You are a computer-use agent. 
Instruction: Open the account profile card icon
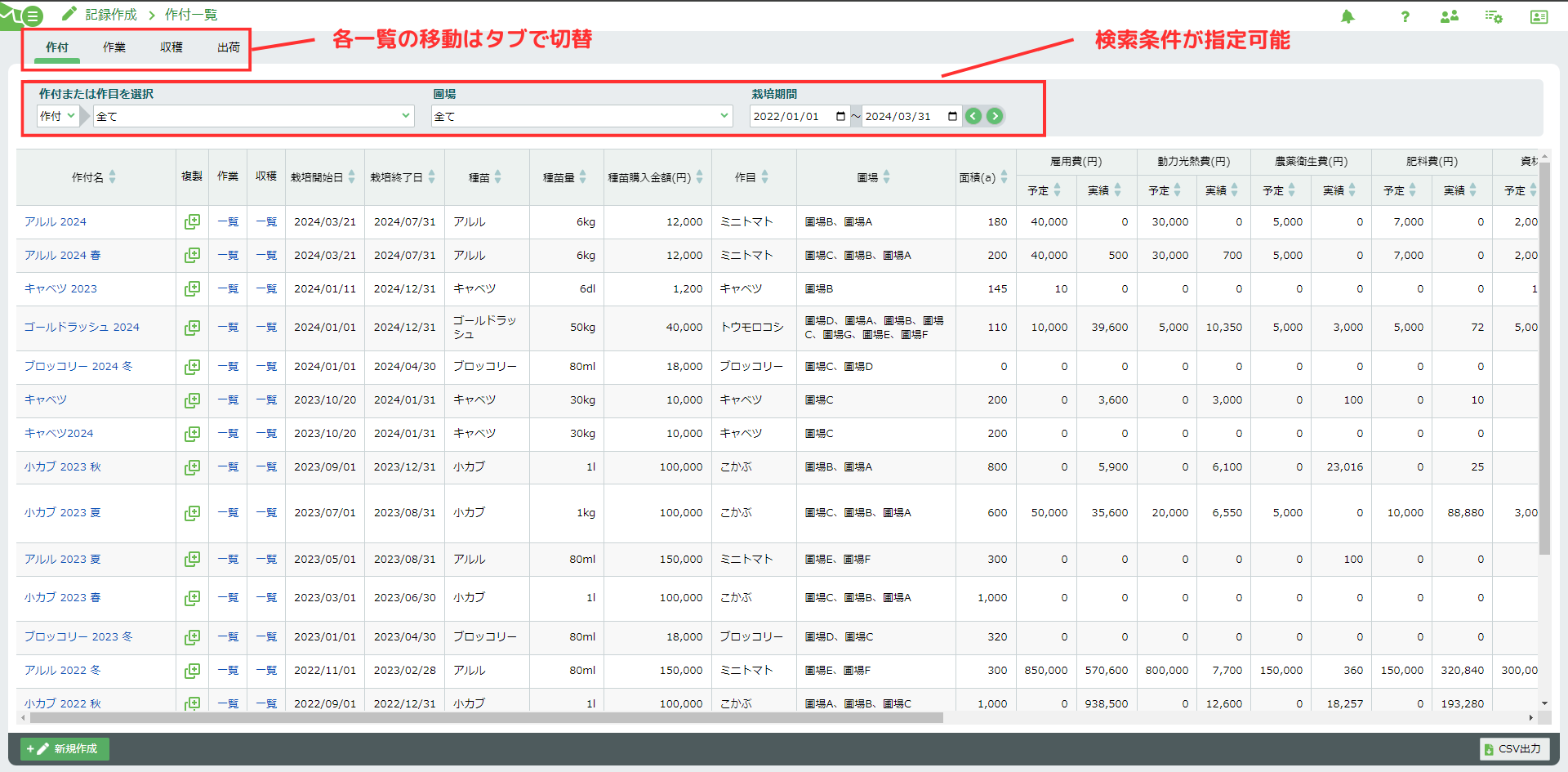pos(1539,16)
